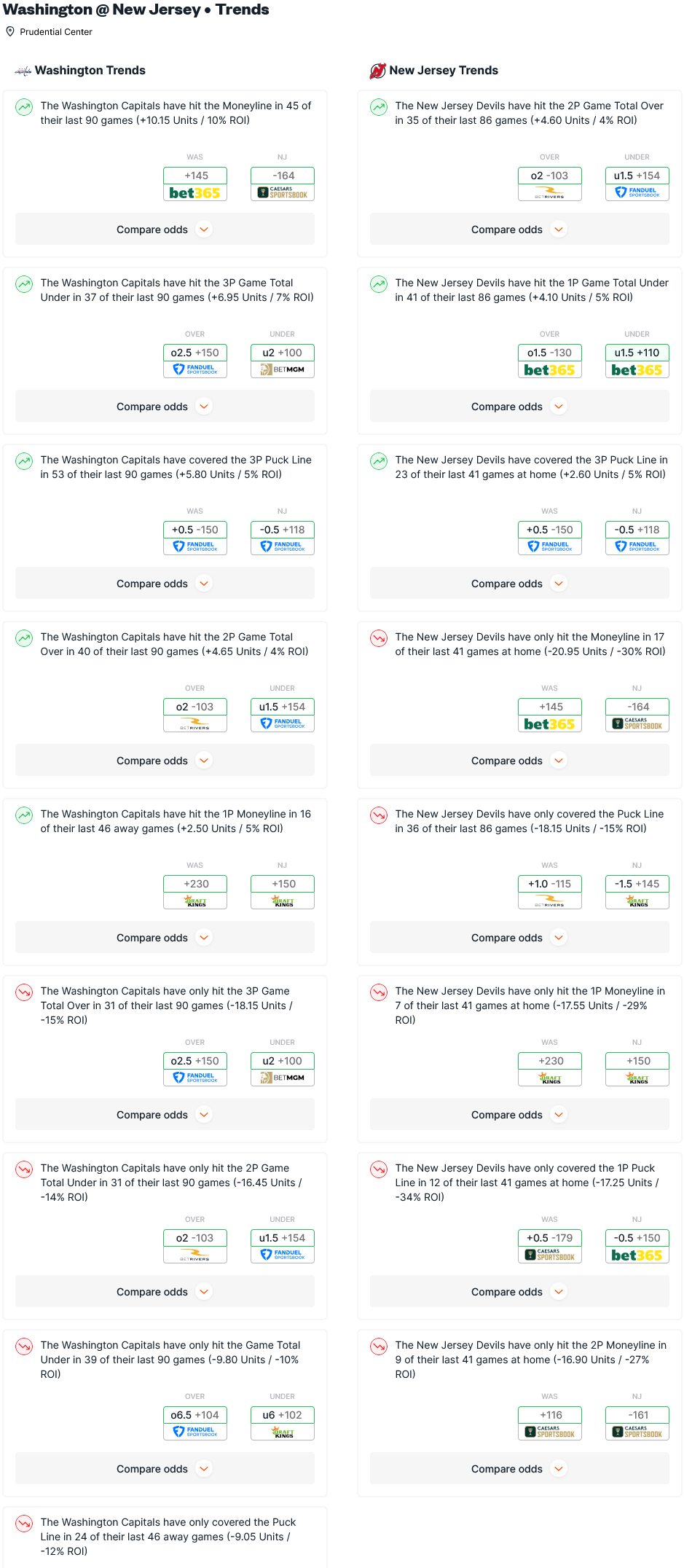Click the bet365 logo under WAS +145 Capitals Moneyline
This screenshot has height=1568, width=684.
pyautogui.click(x=194, y=193)
